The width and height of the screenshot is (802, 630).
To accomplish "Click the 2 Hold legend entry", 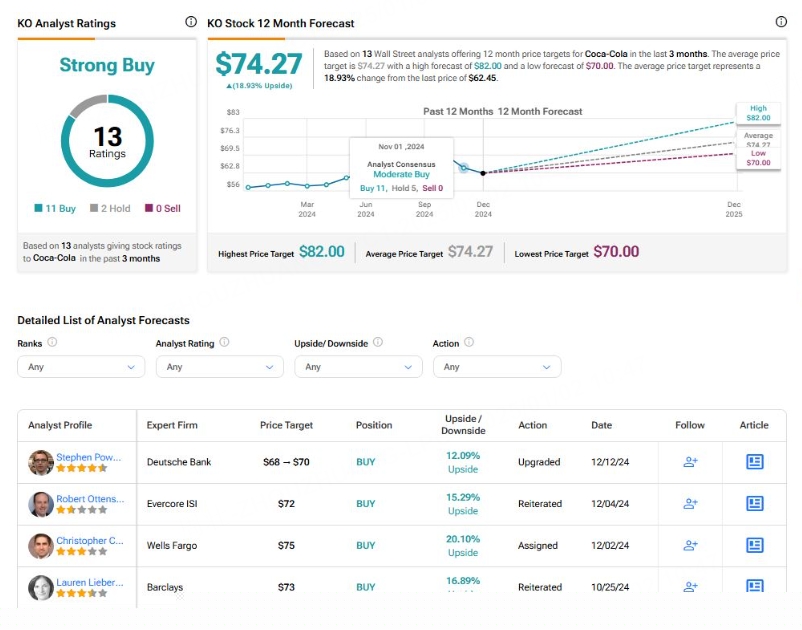I will (110, 208).
